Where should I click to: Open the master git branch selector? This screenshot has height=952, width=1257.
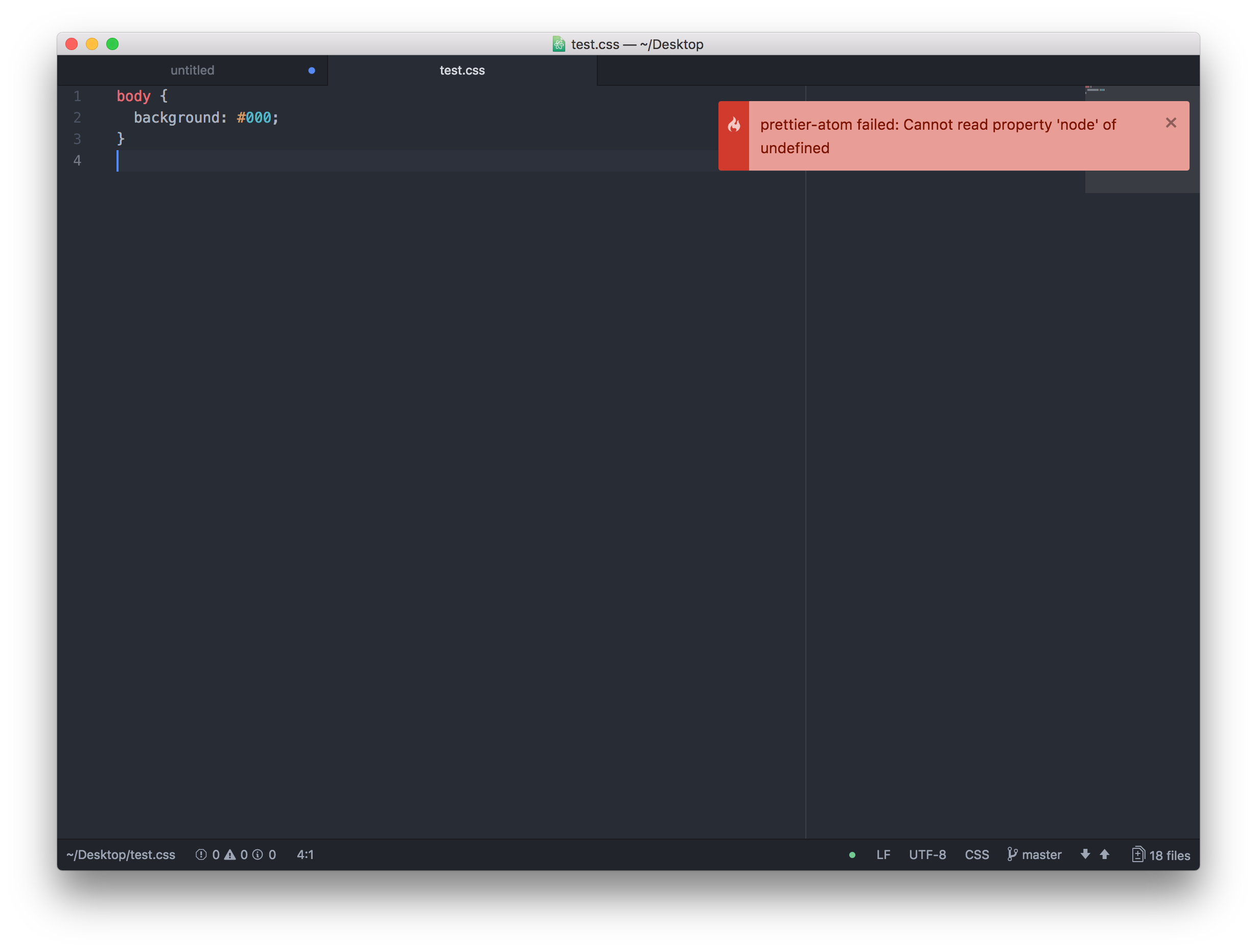(1034, 854)
